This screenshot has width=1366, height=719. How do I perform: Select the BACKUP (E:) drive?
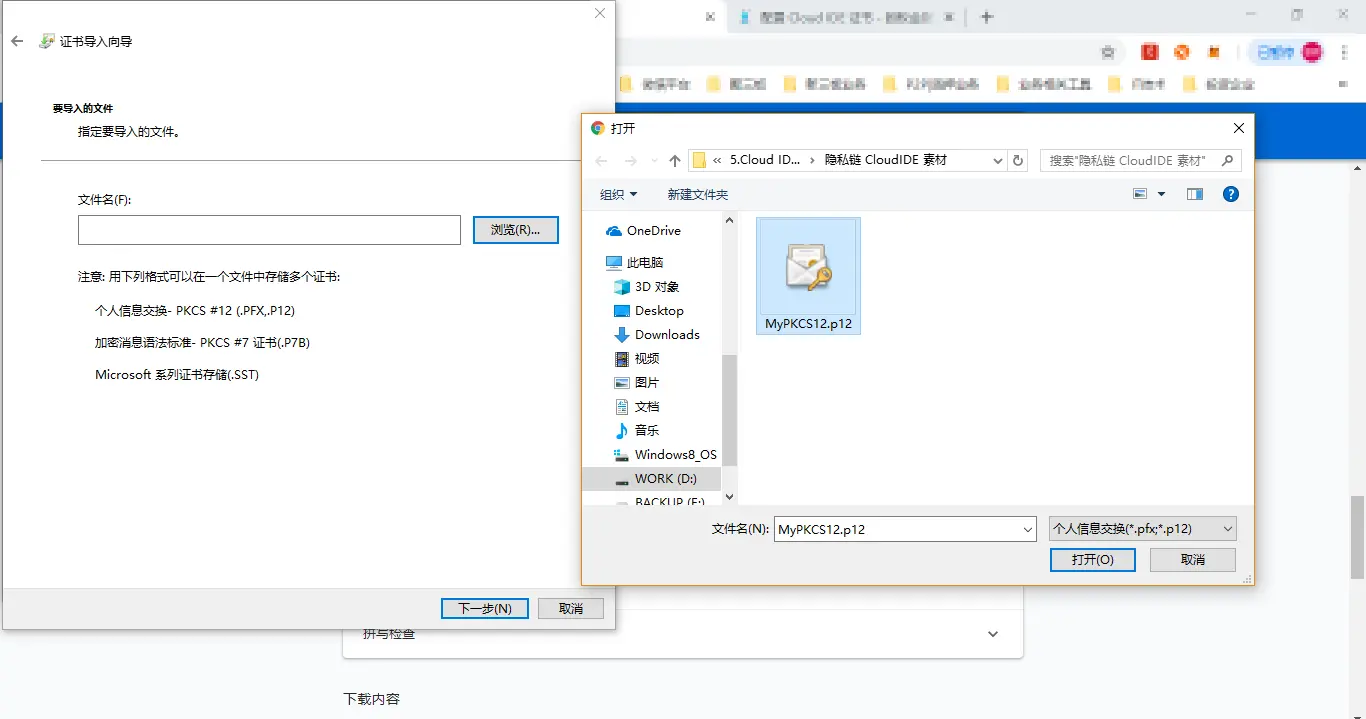[660, 500]
